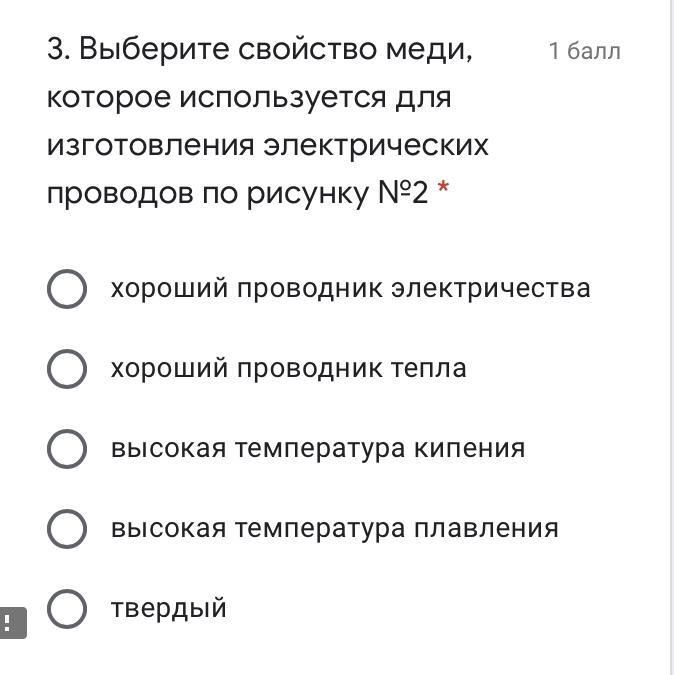This screenshot has width=674, height=675.
Task: Mark the radio button for 'высокая температура плавления'
Action: (x=67, y=529)
